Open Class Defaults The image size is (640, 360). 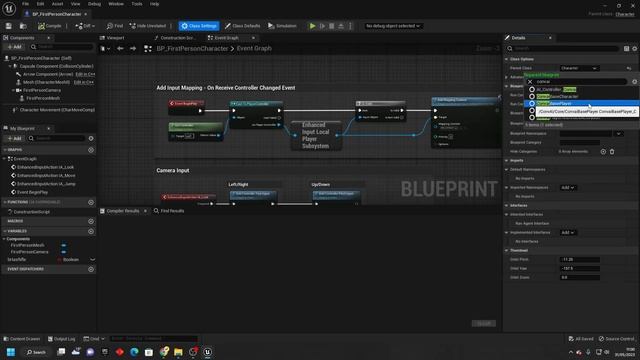click(x=242, y=26)
